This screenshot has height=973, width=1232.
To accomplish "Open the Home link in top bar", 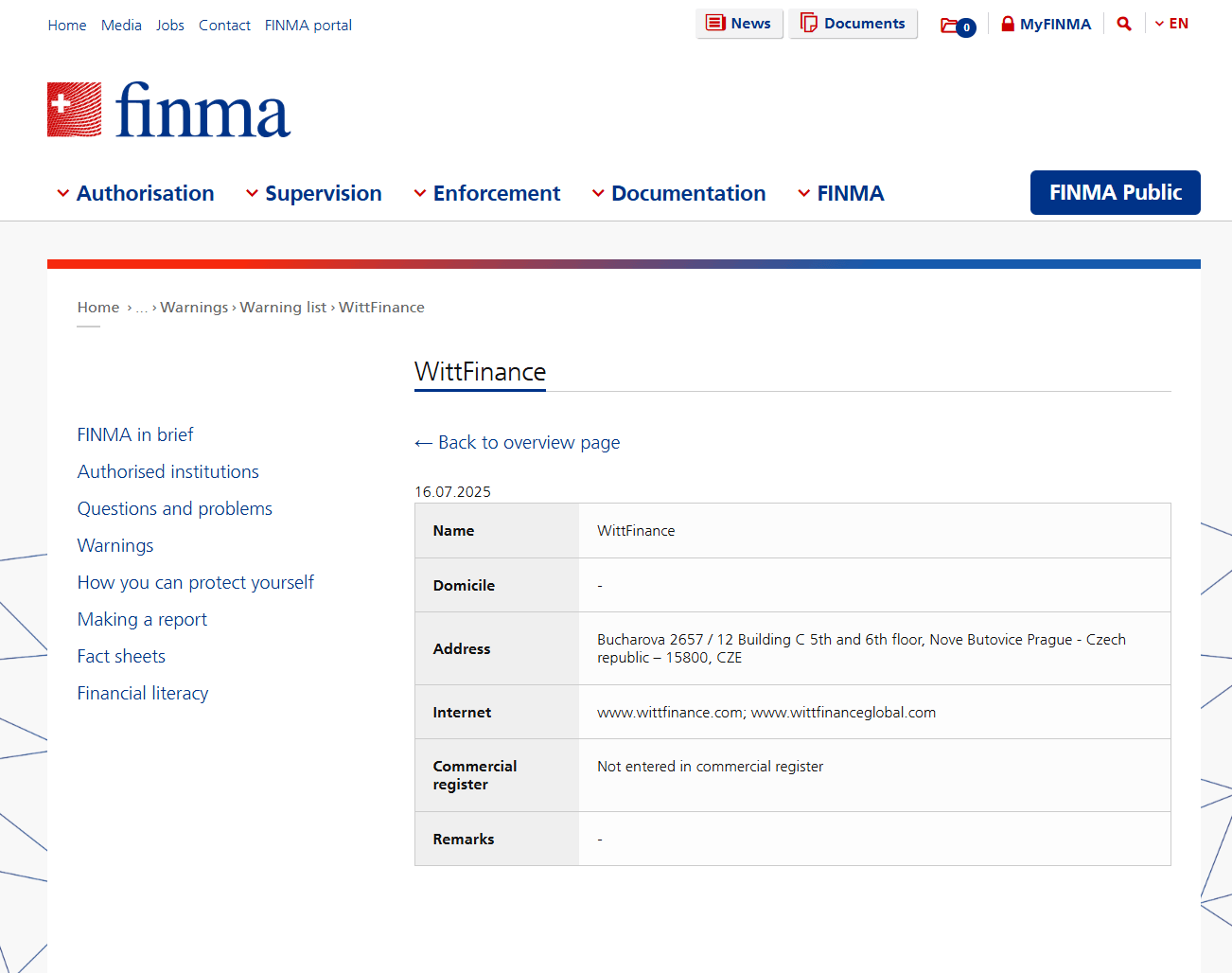I will 67,26.
